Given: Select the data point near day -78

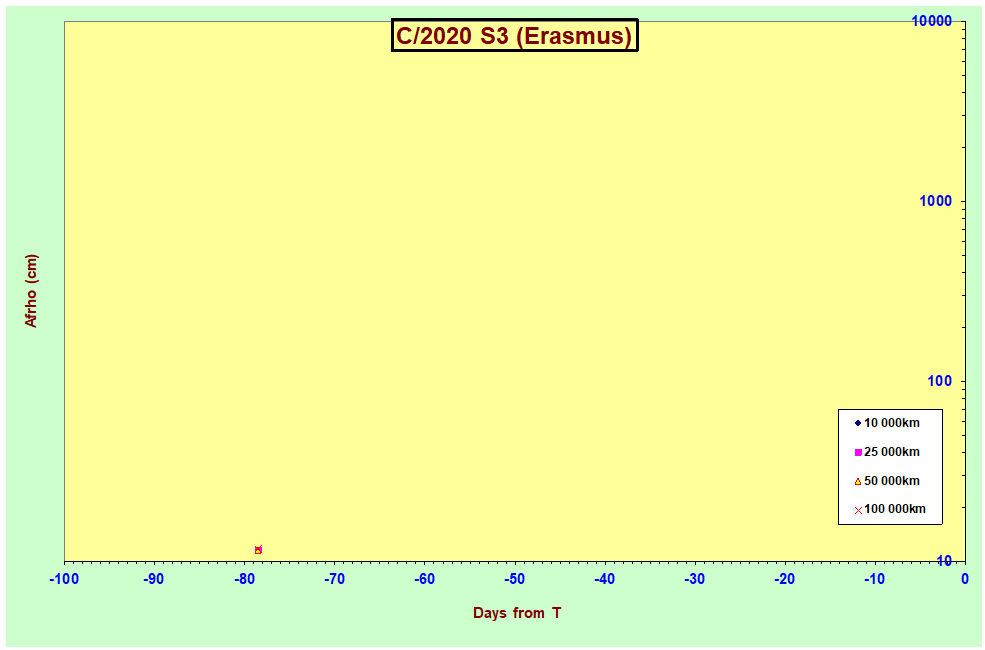Looking at the screenshot, I should (x=258, y=550).
